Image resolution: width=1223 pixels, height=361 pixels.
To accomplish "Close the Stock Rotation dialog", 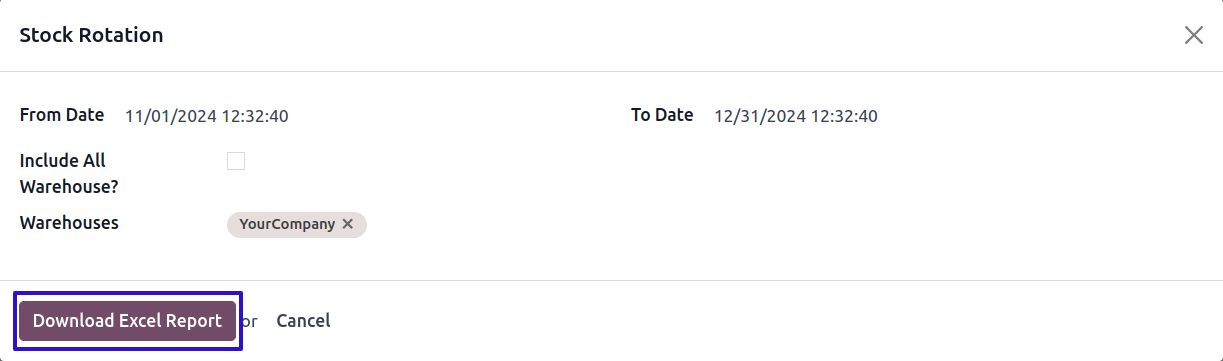I will [x=1193, y=35].
